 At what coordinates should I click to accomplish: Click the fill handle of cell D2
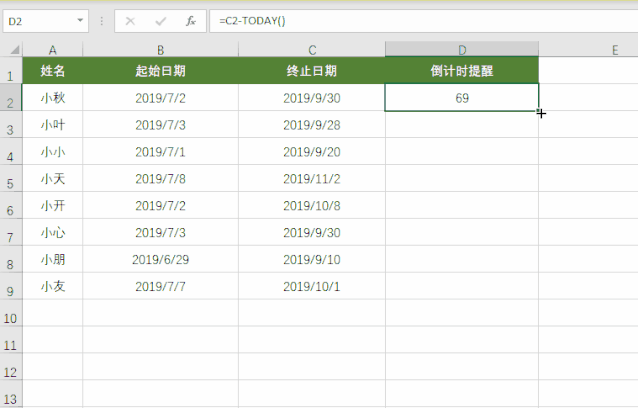coord(539,111)
